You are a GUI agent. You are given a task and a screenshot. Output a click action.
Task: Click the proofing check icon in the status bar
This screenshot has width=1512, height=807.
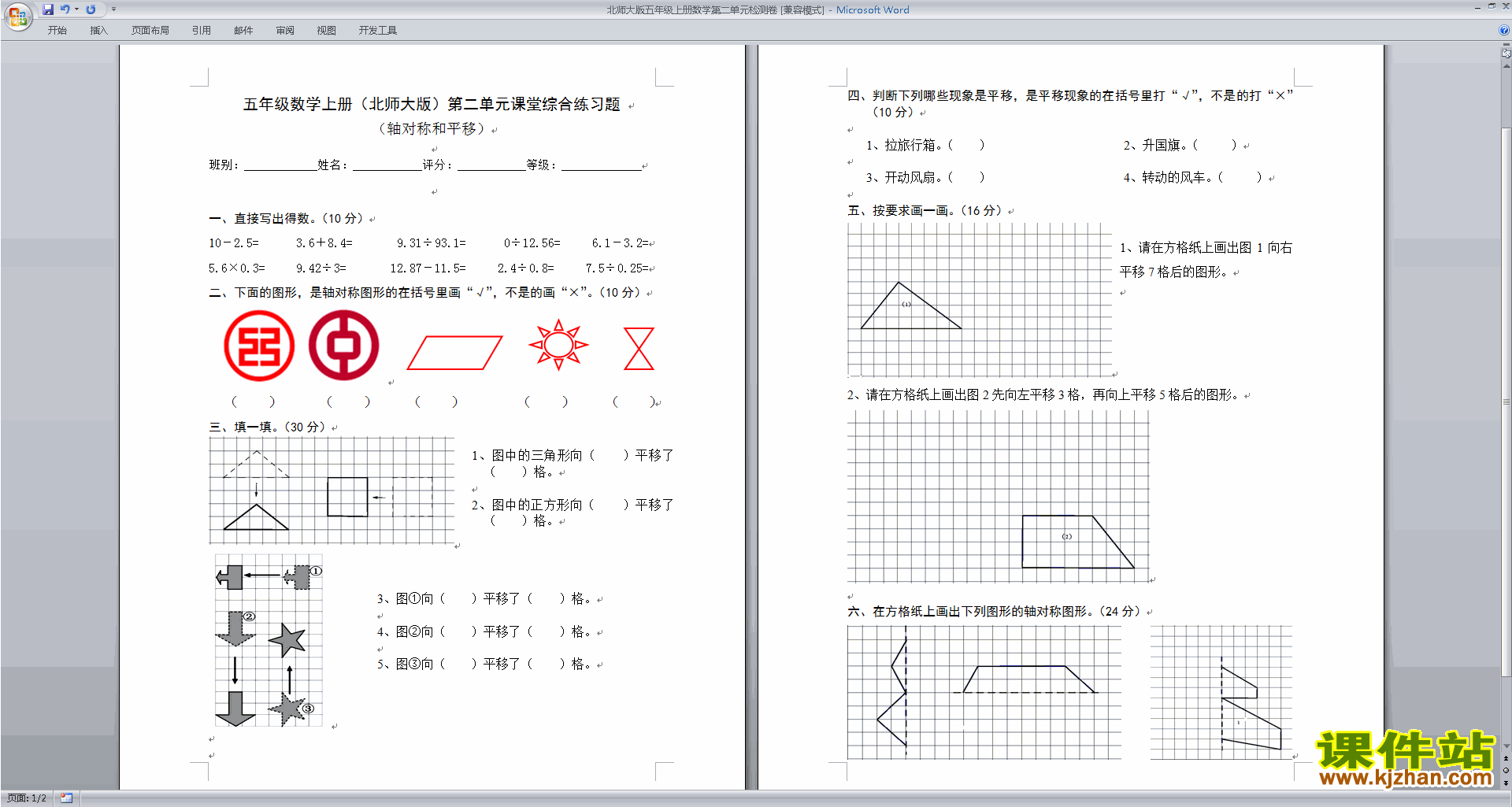[66, 798]
